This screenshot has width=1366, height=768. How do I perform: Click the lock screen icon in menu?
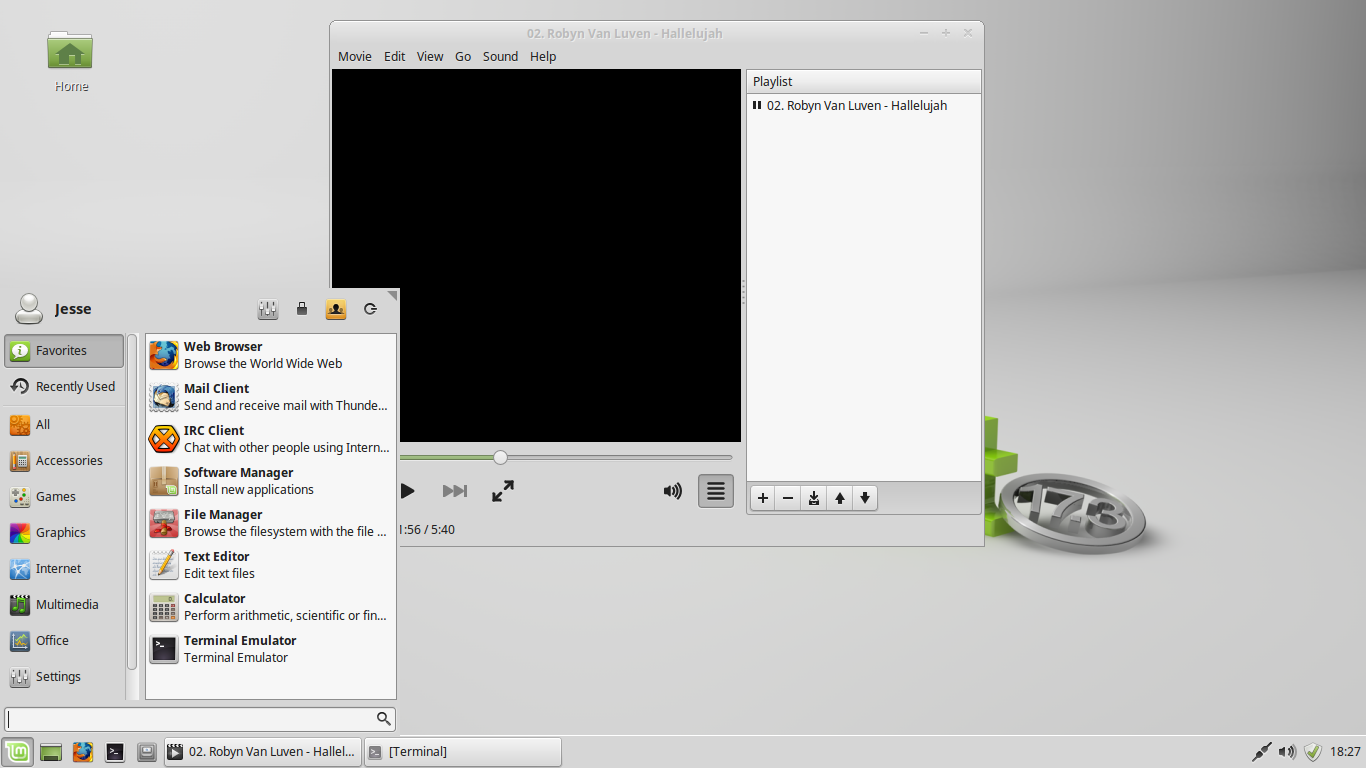point(302,309)
